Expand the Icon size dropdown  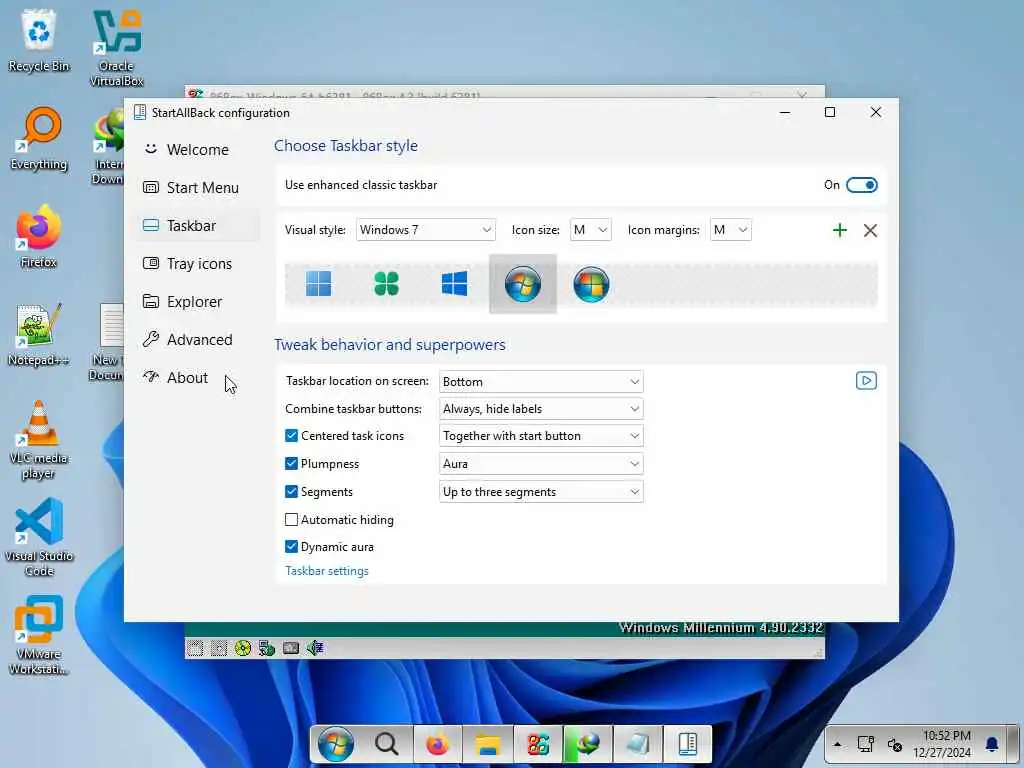pos(590,230)
